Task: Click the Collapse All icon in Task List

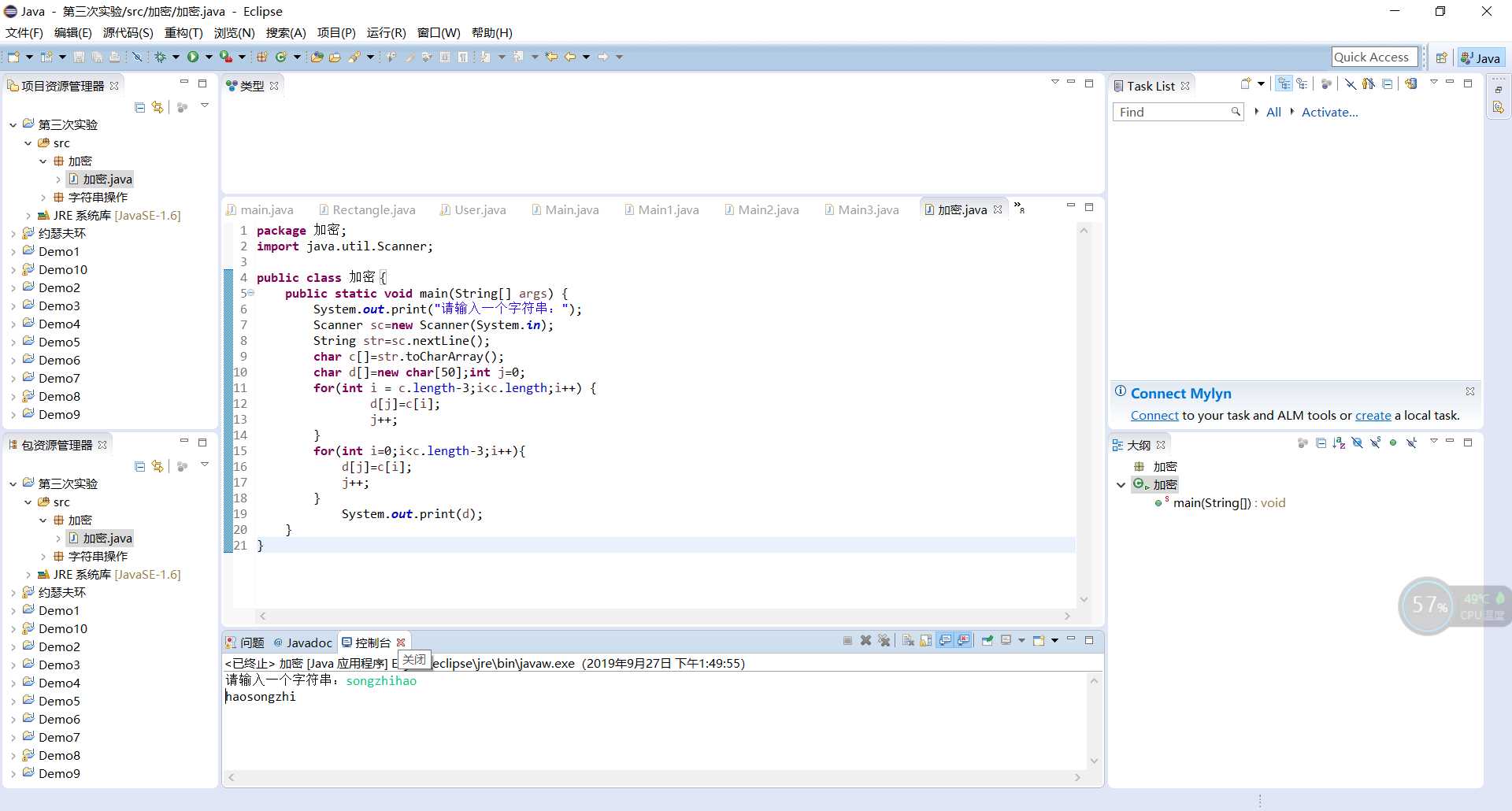Action: (x=1388, y=83)
